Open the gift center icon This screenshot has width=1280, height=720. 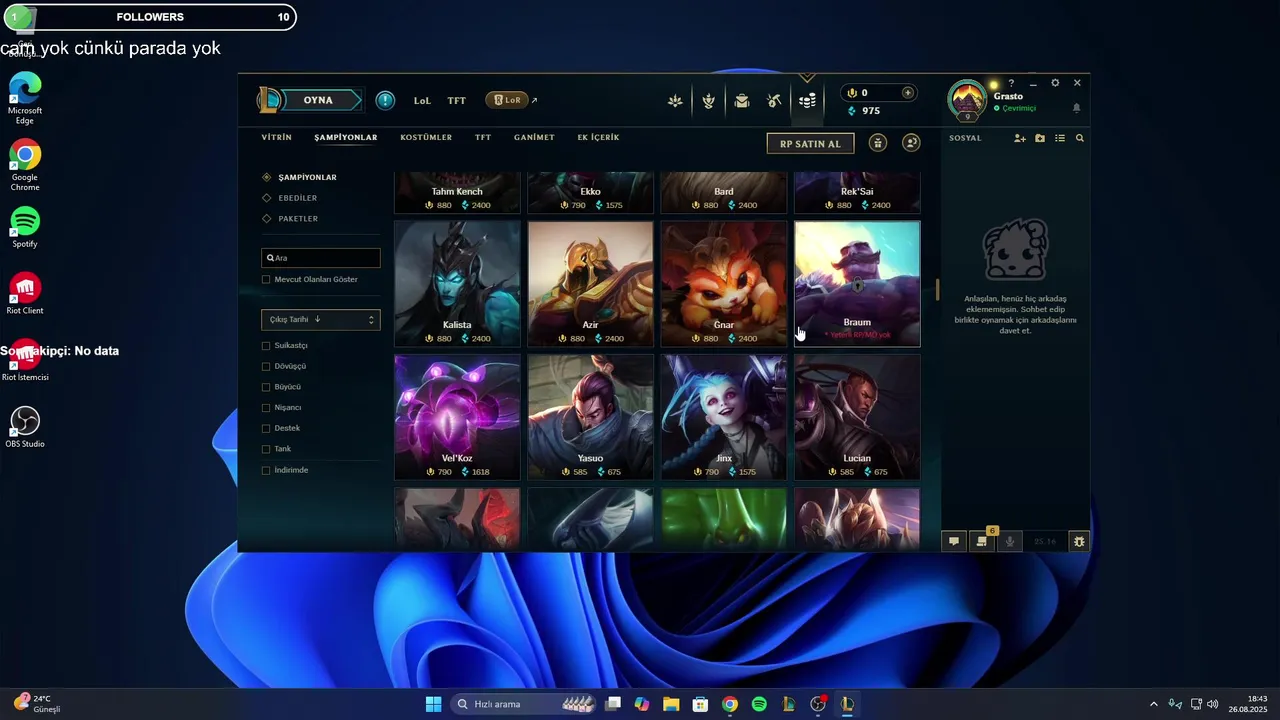pyautogui.click(x=878, y=143)
